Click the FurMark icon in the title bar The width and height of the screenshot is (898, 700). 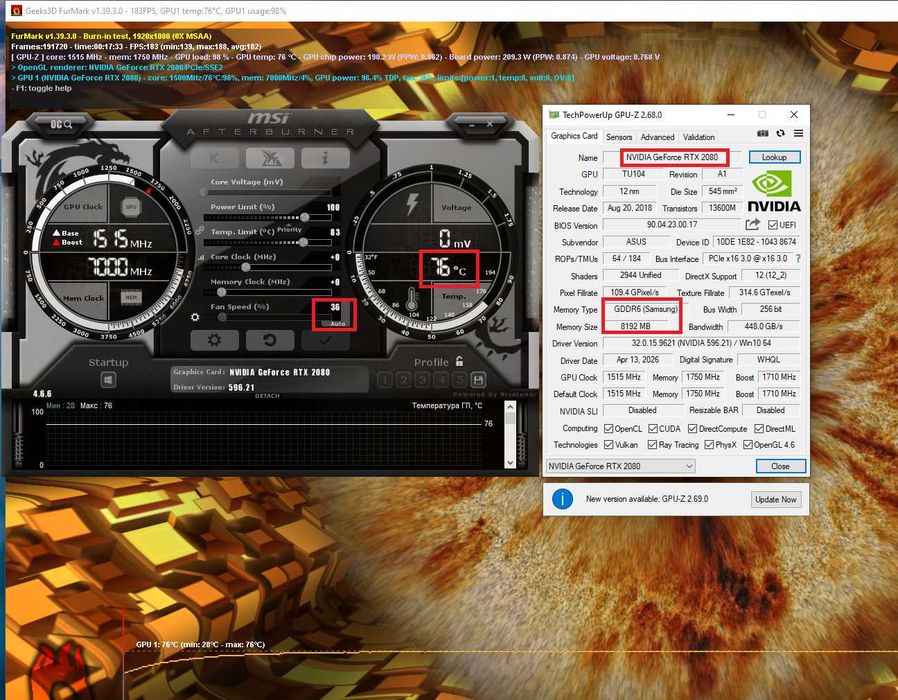pos(17,10)
